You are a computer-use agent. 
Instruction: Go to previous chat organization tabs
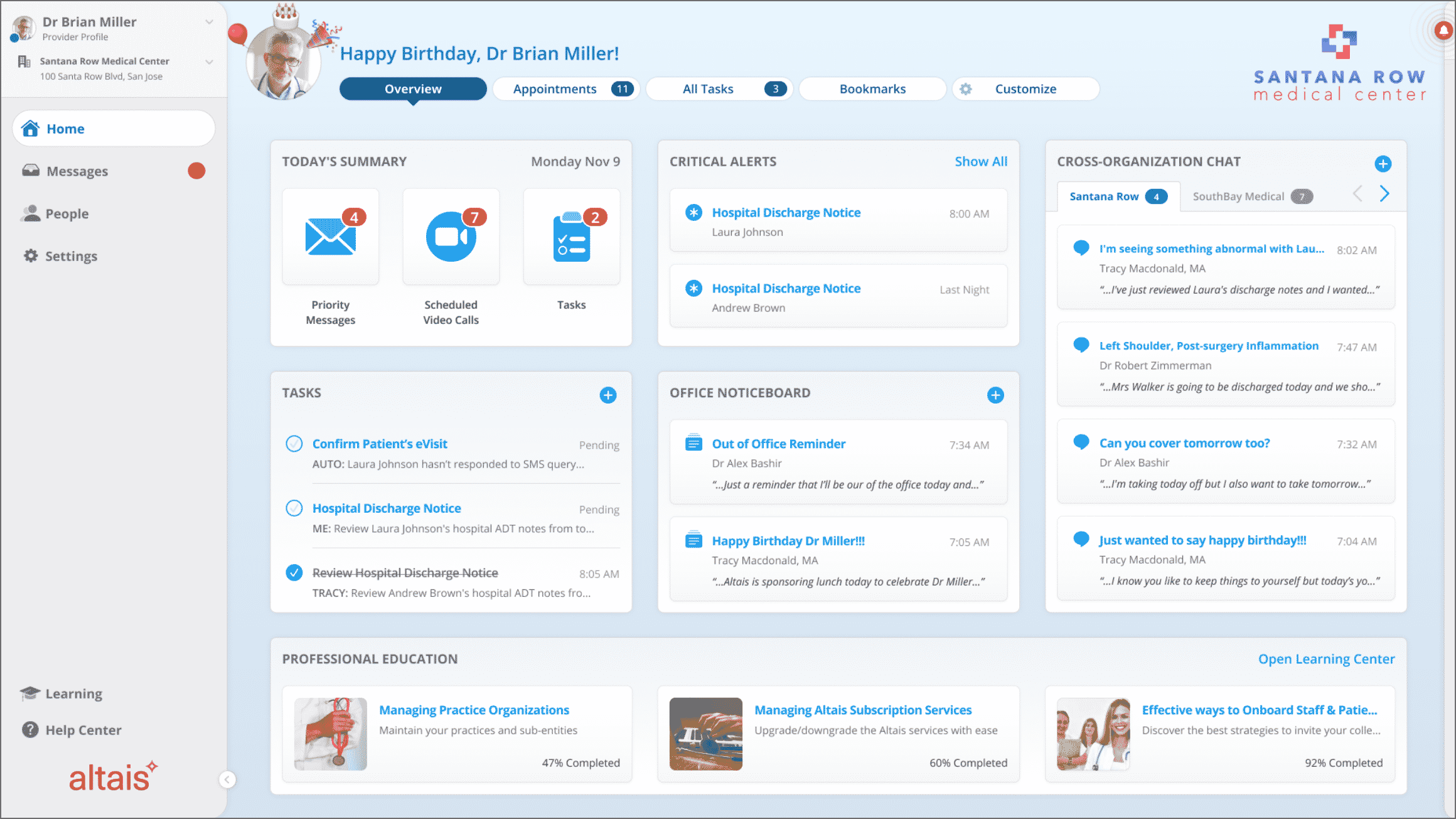1357,193
